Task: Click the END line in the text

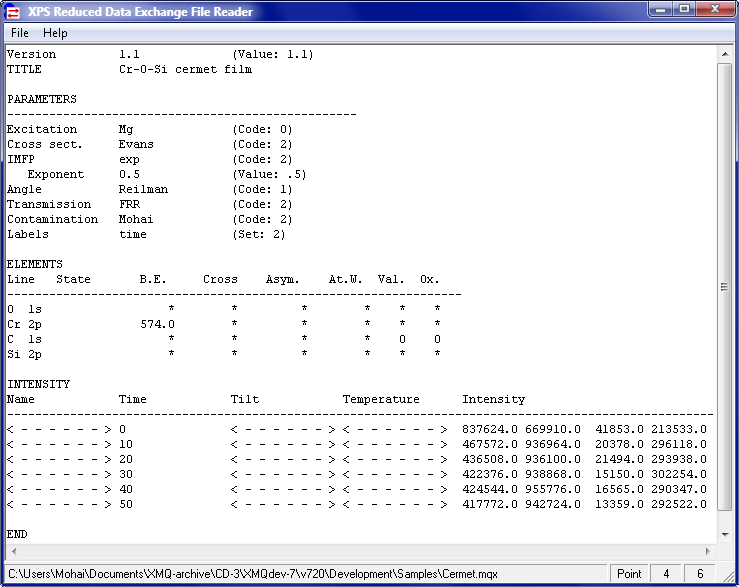Action: coord(17,534)
